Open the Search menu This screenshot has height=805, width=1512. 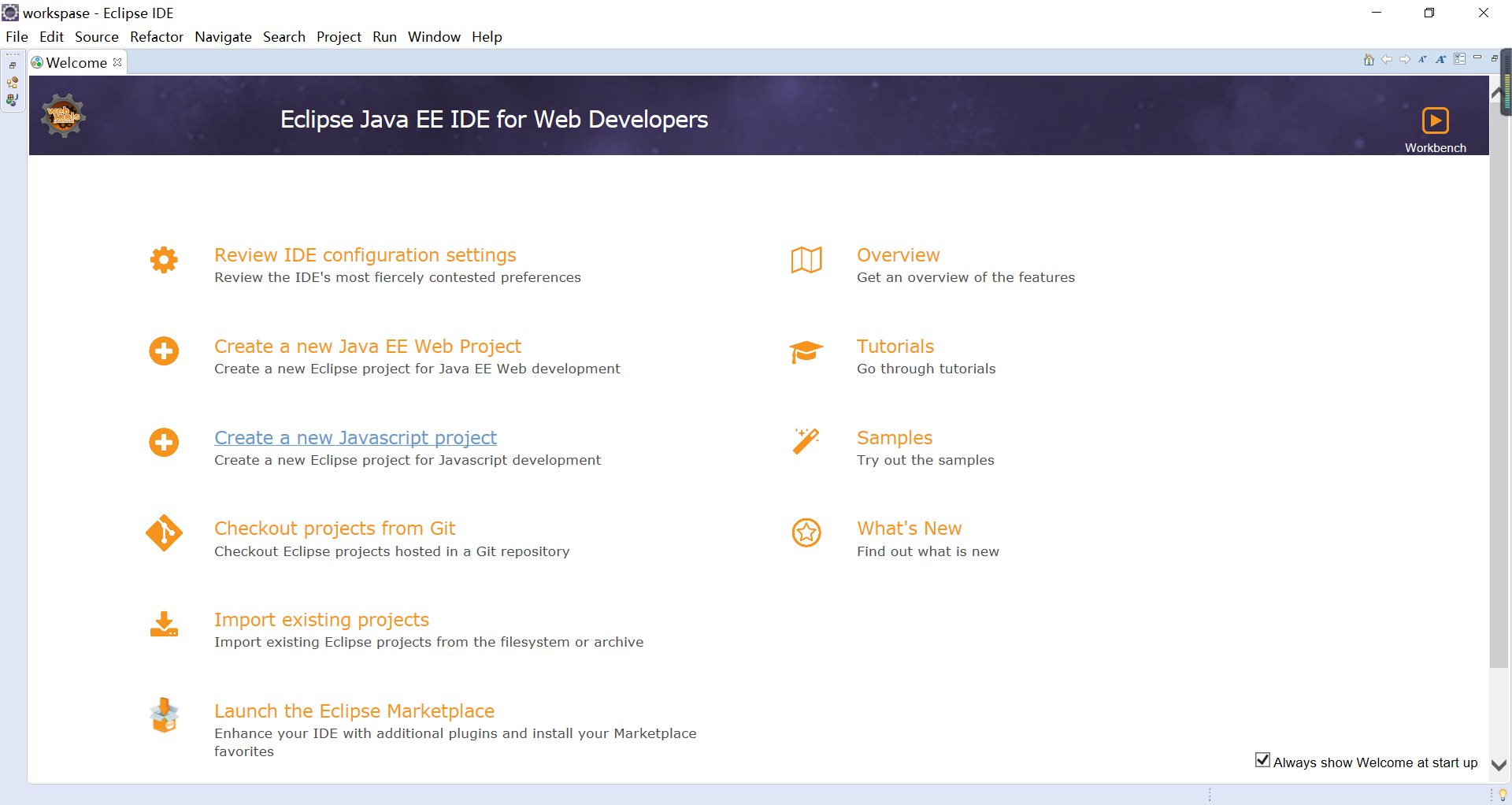(284, 37)
